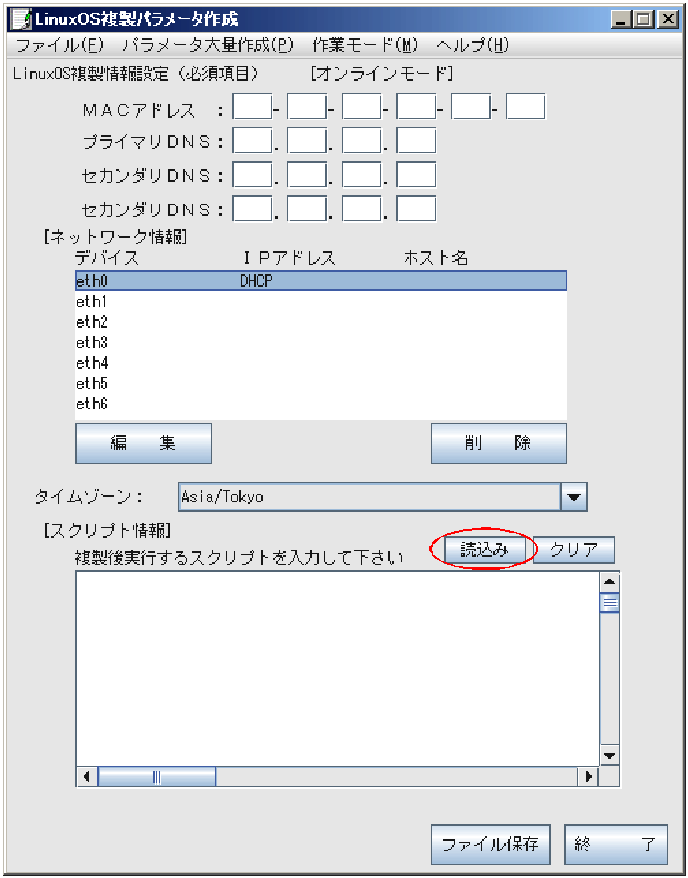This screenshot has height=878, width=688.
Task: Click the horizontal scrollbar thumb
Action: 157,777
